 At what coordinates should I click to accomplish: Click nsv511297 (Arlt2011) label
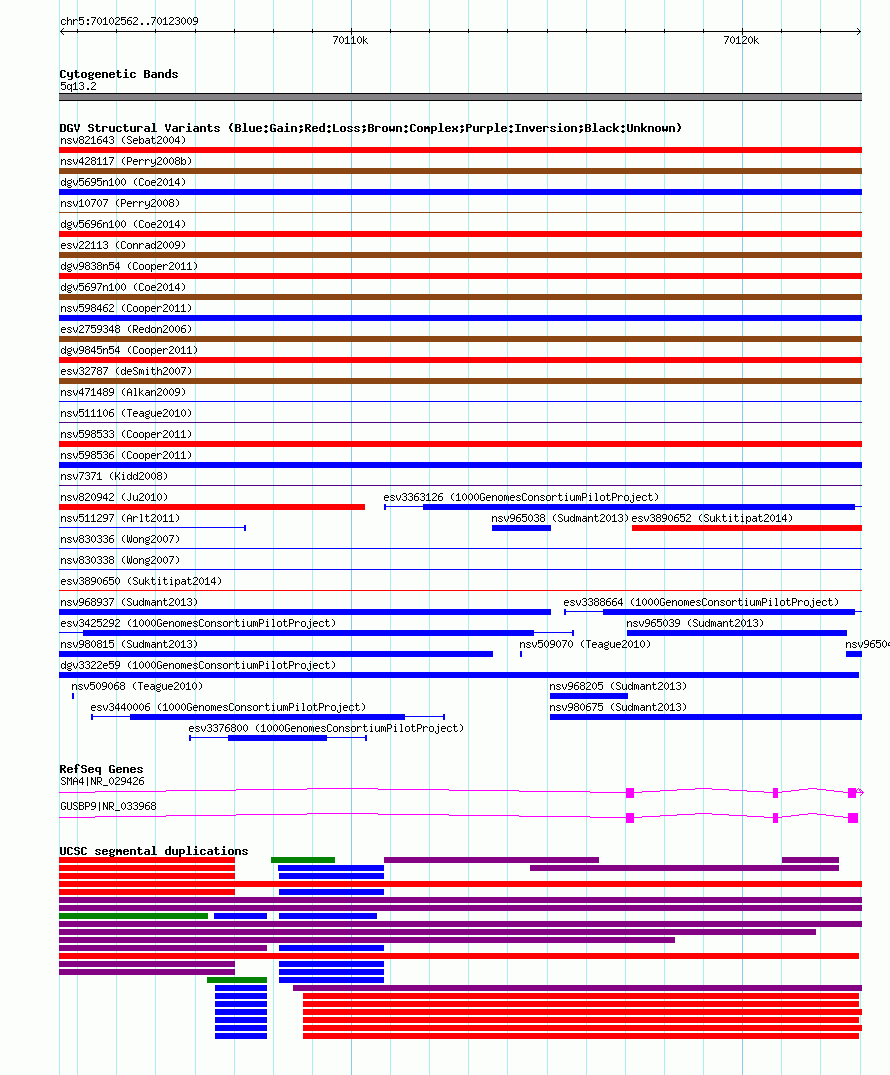[x=120, y=519]
